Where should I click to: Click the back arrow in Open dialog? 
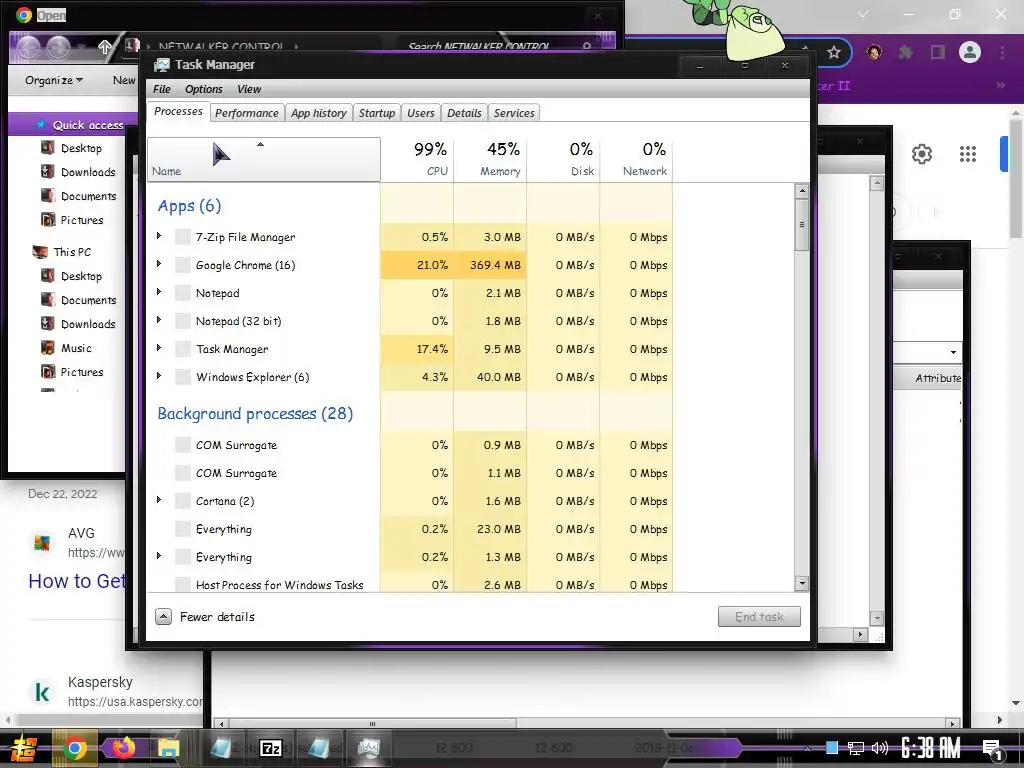[x=29, y=48]
